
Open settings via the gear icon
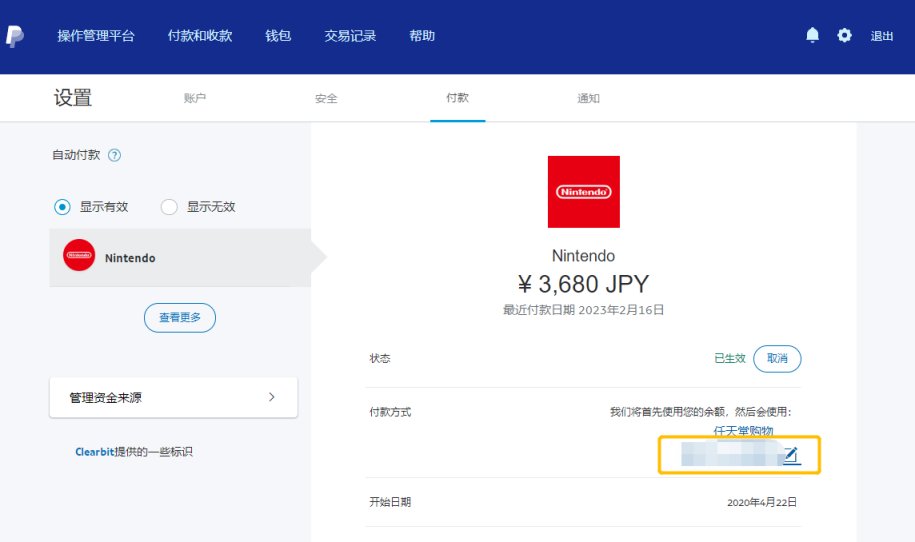844,36
